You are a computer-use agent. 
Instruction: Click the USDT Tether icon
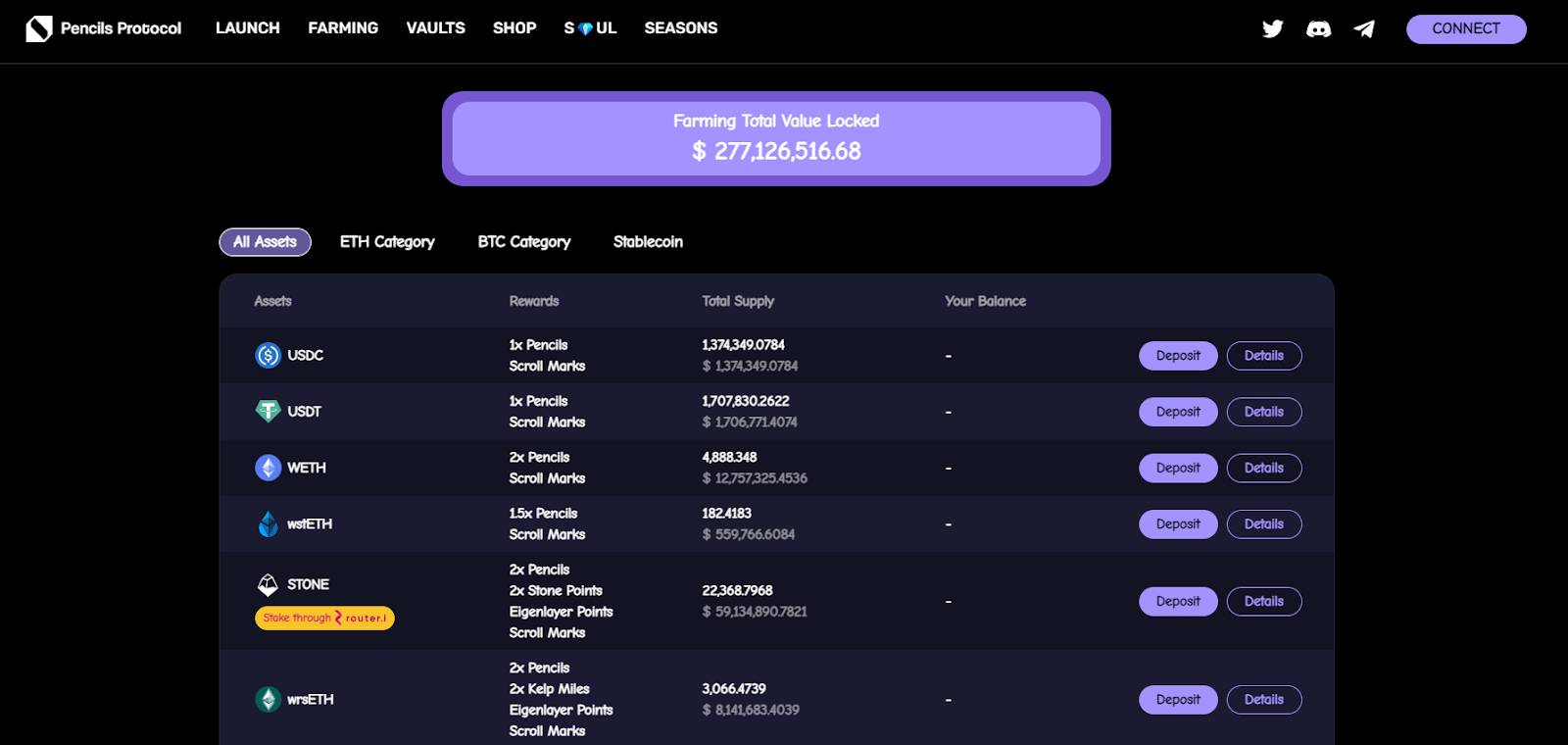click(268, 412)
